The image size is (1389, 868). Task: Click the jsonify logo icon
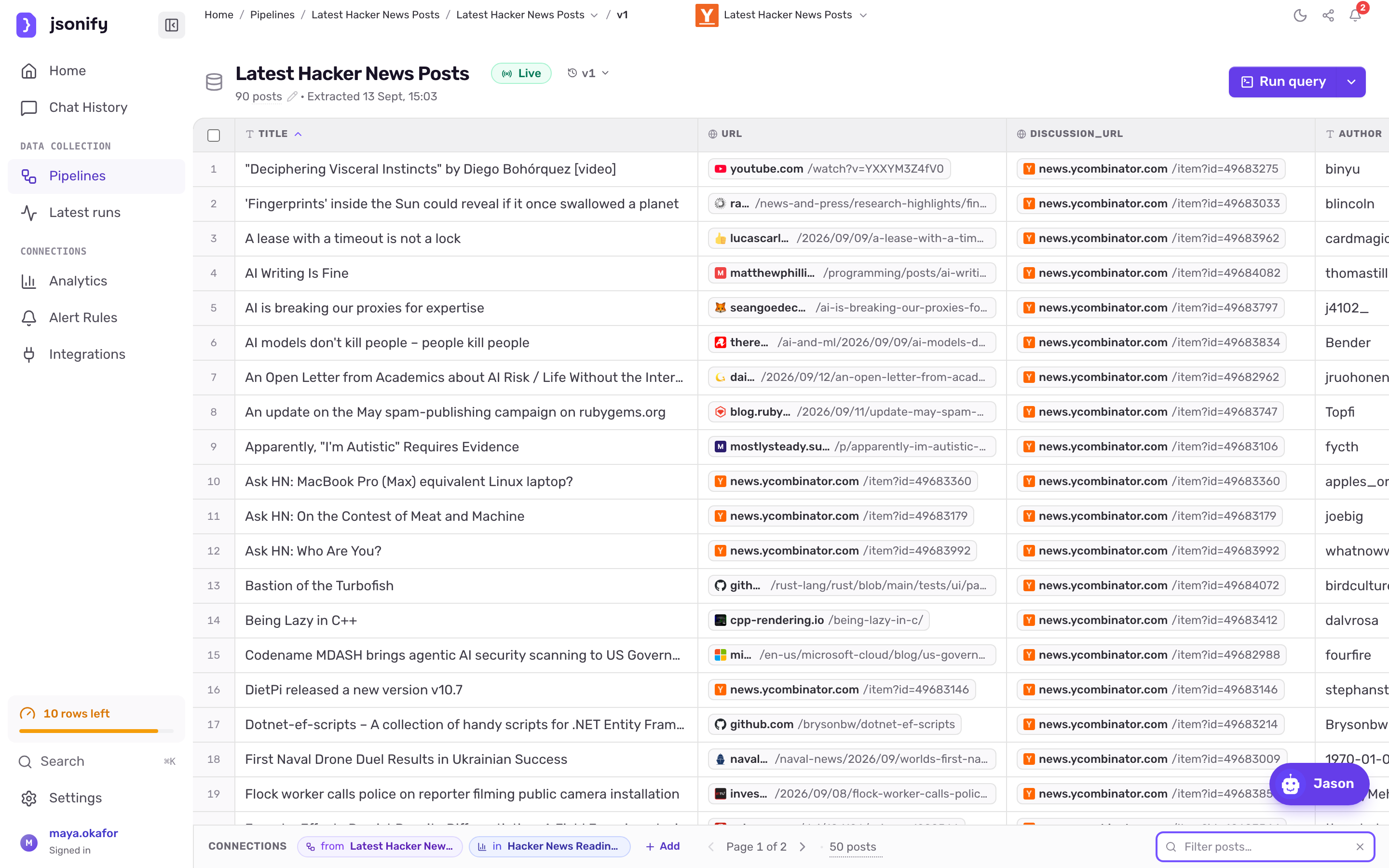tap(26, 25)
